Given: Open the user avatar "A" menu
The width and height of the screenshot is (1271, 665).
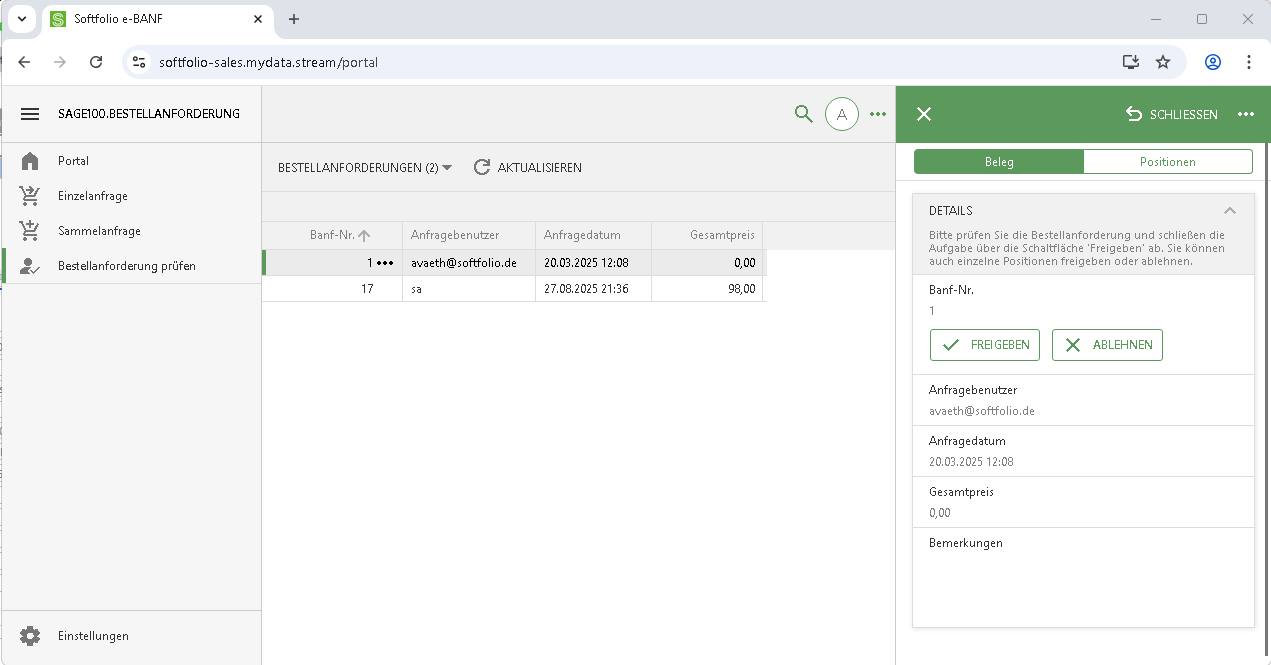Looking at the screenshot, I should (x=841, y=114).
